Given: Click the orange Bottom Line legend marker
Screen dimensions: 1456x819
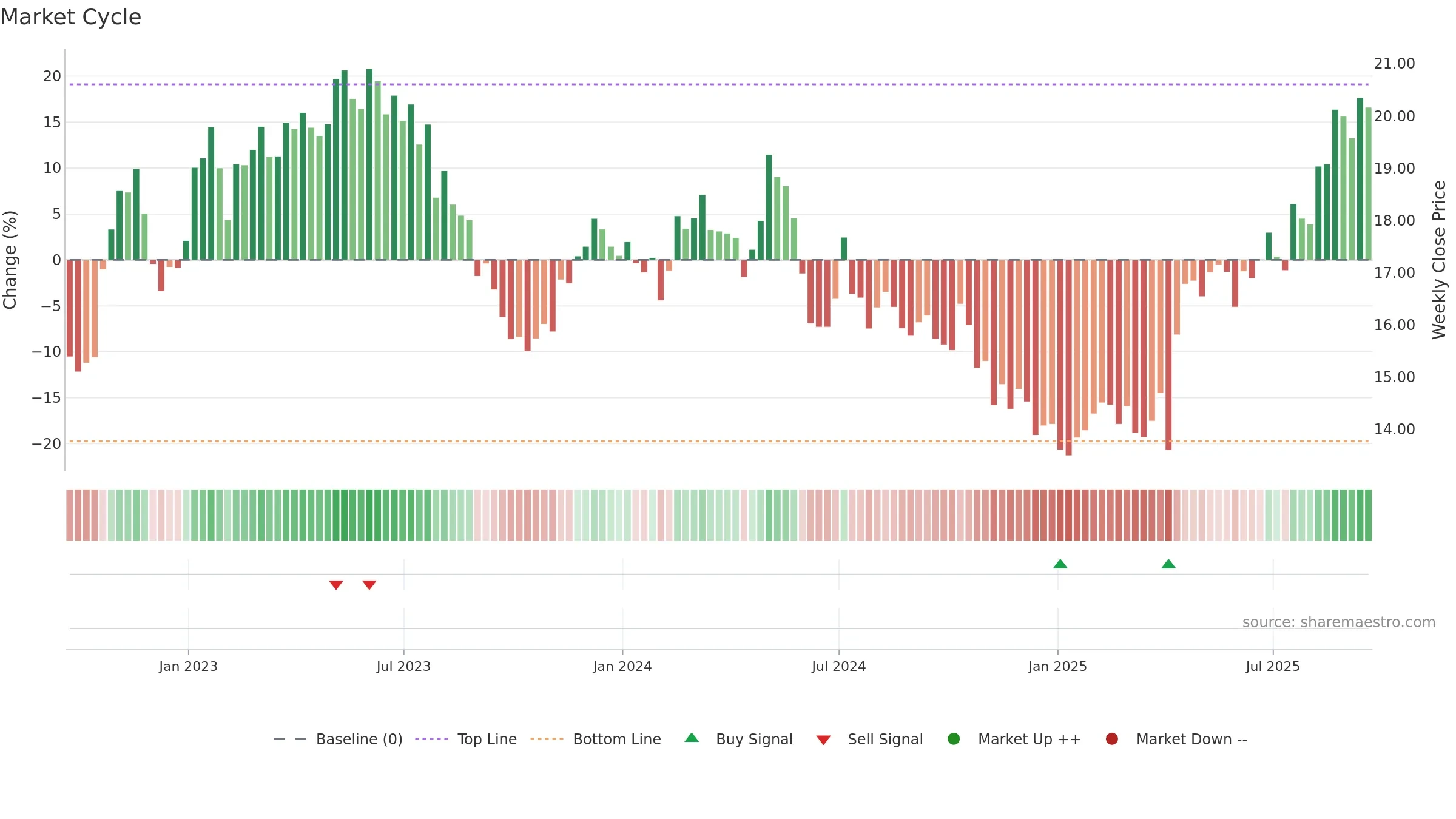Looking at the screenshot, I should tap(547, 739).
